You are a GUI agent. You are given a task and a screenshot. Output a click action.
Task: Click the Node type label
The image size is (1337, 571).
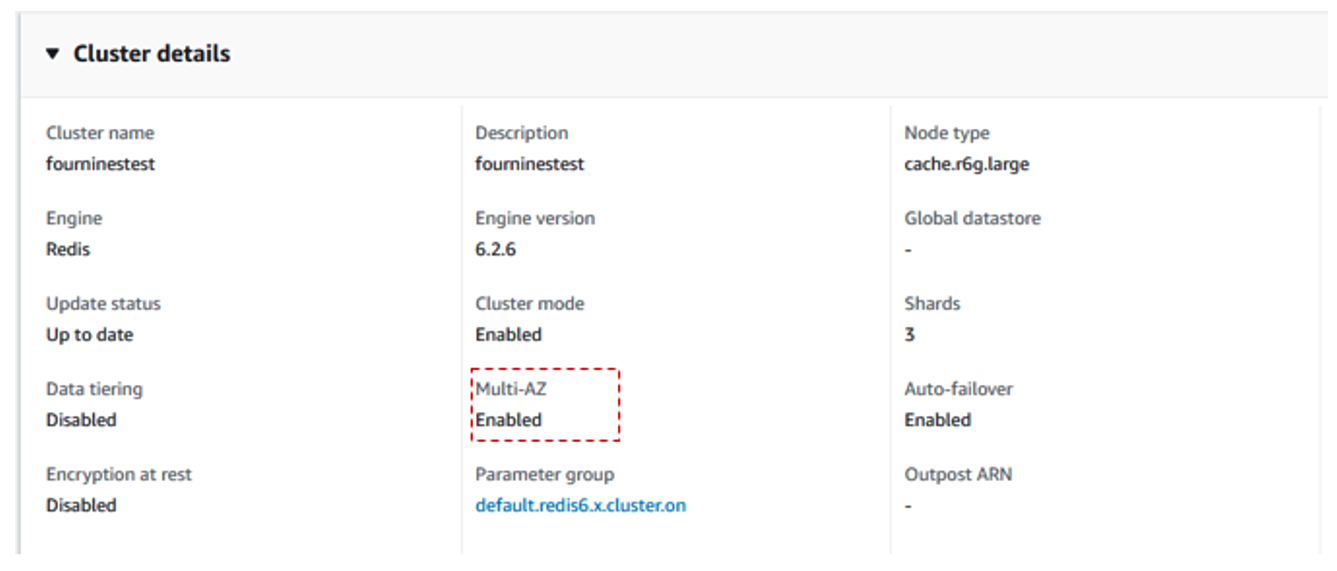[x=947, y=133]
